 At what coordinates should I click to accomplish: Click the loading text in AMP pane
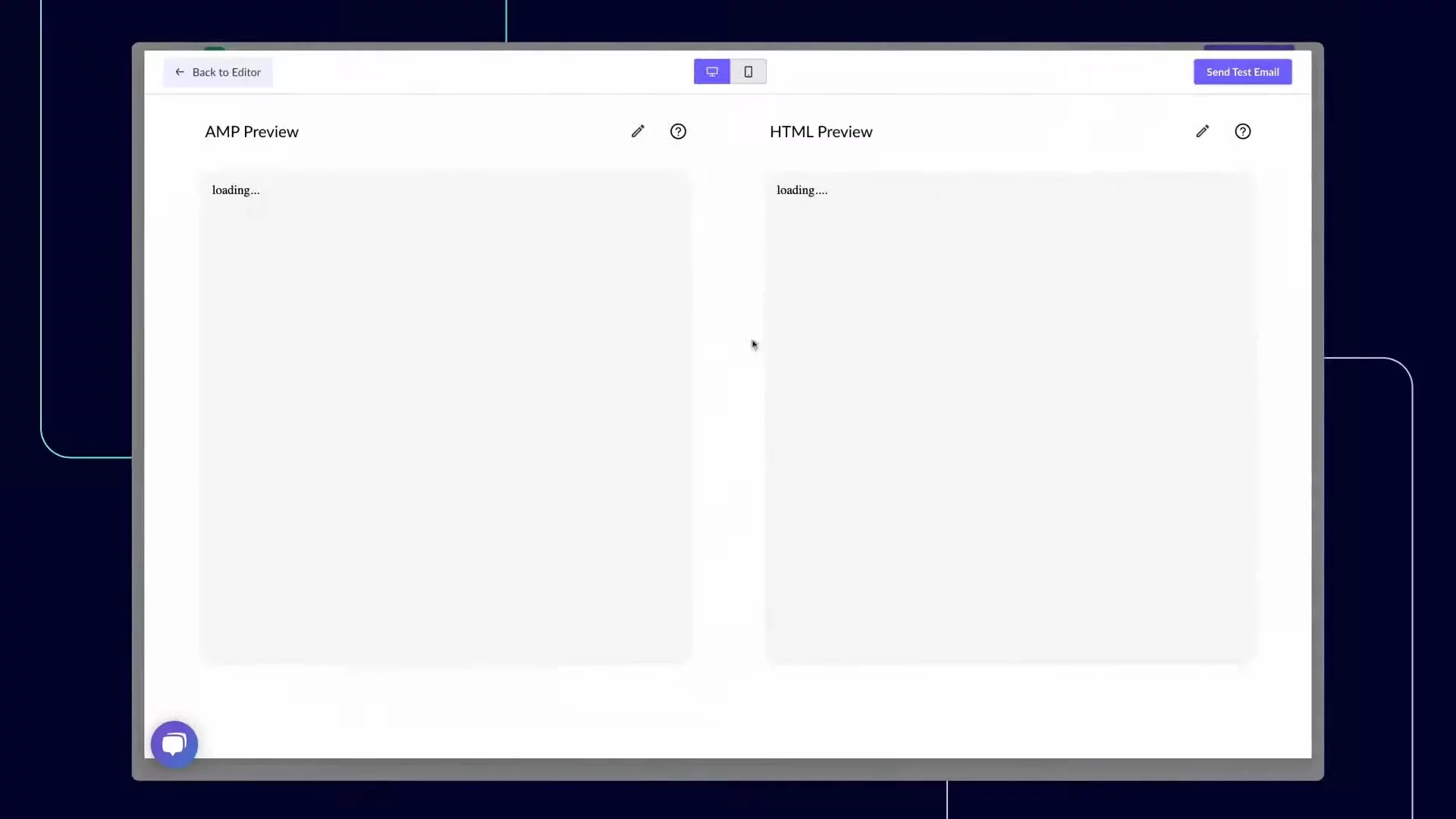(x=235, y=190)
